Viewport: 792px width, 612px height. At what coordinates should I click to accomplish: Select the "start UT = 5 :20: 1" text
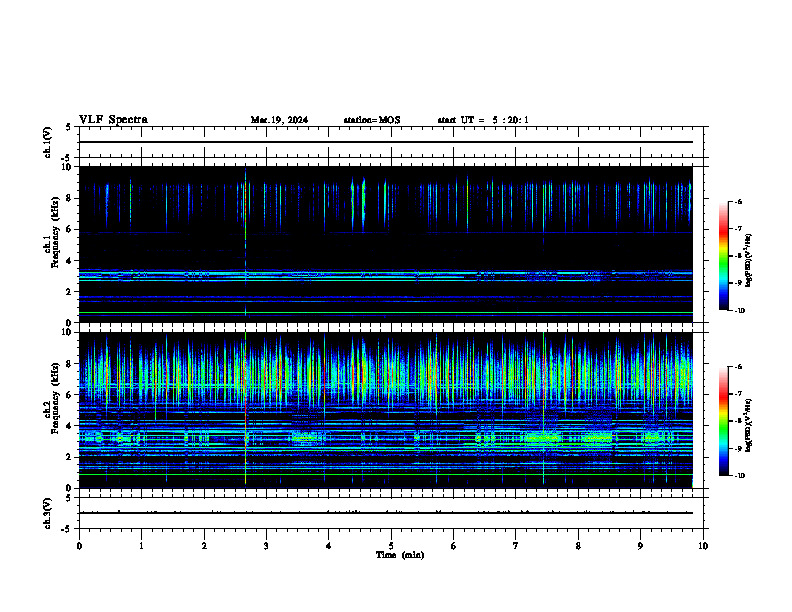point(483,120)
